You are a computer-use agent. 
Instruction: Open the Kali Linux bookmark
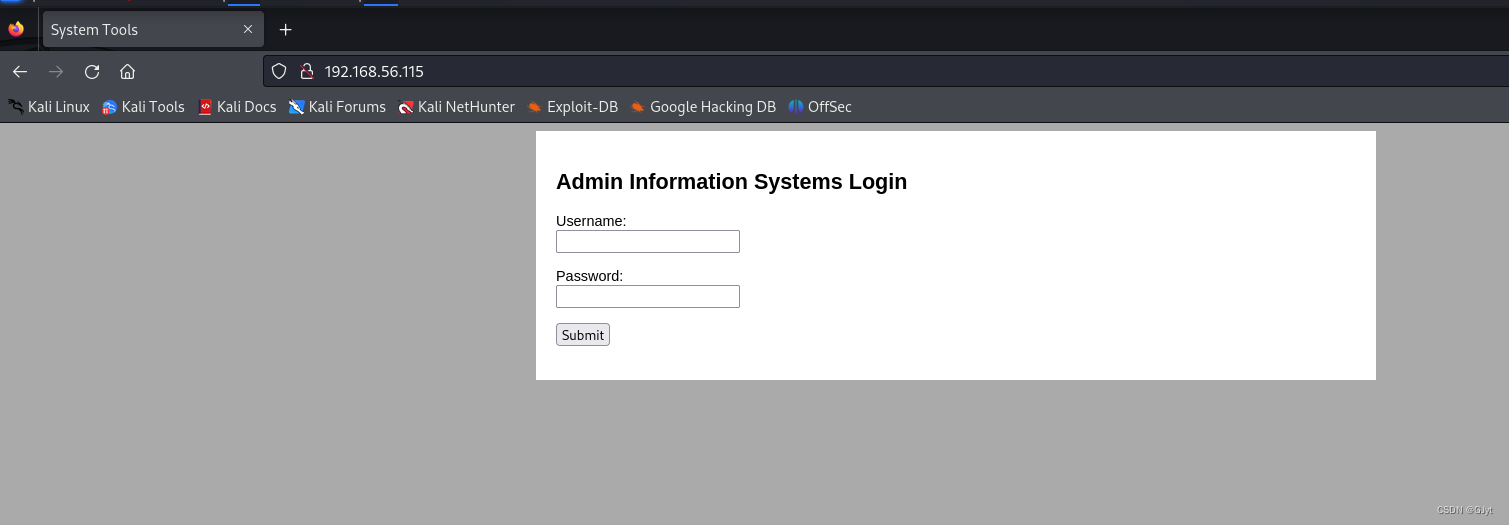(49, 107)
